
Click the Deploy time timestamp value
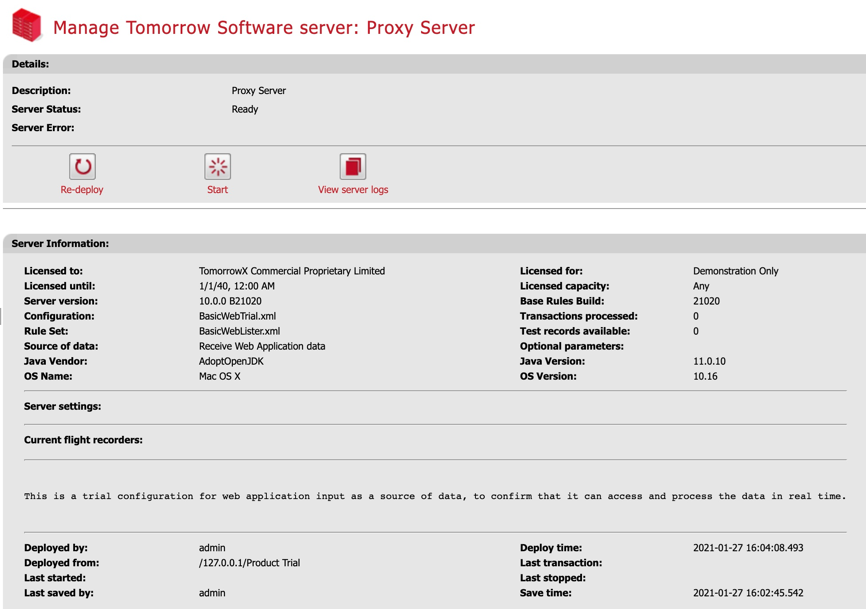(747, 548)
